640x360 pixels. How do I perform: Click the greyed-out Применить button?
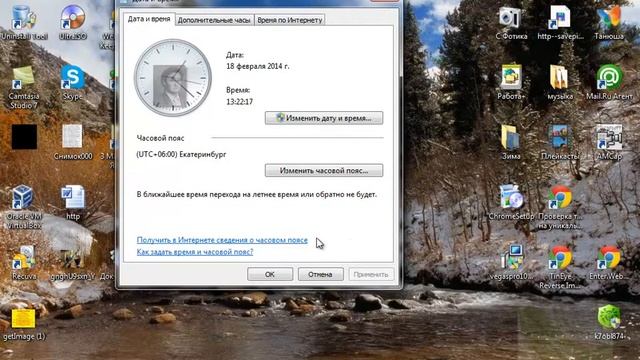pos(371,274)
